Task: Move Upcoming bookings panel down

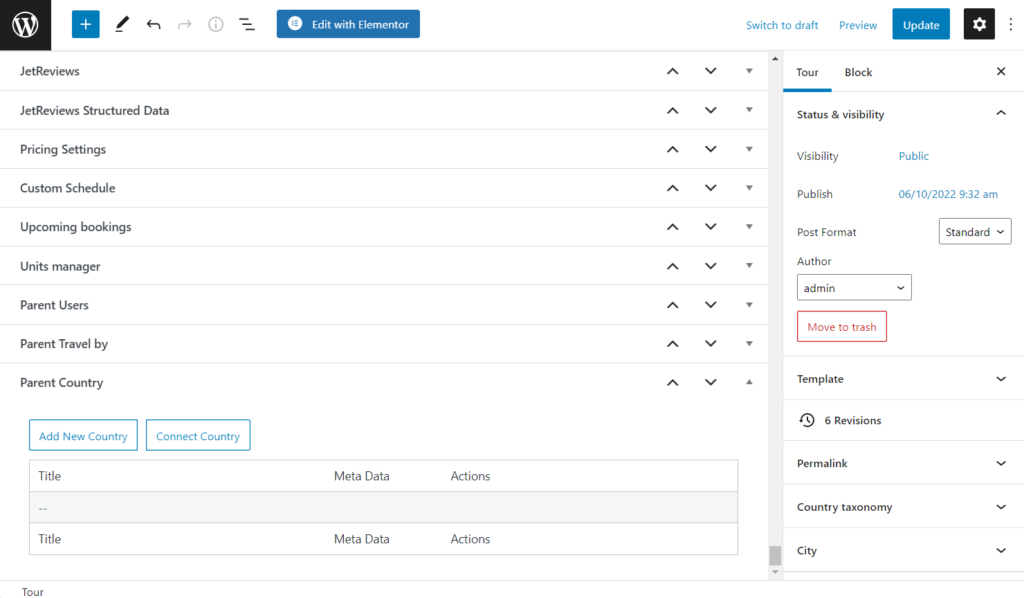Action: click(x=711, y=227)
